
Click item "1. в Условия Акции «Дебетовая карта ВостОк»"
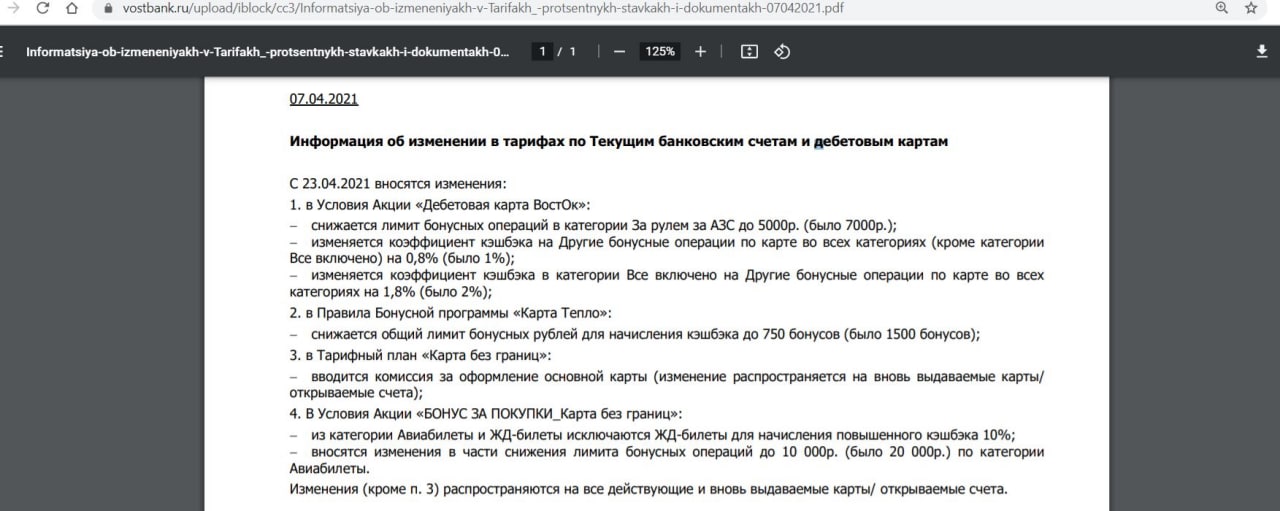[x=441, y=205]
